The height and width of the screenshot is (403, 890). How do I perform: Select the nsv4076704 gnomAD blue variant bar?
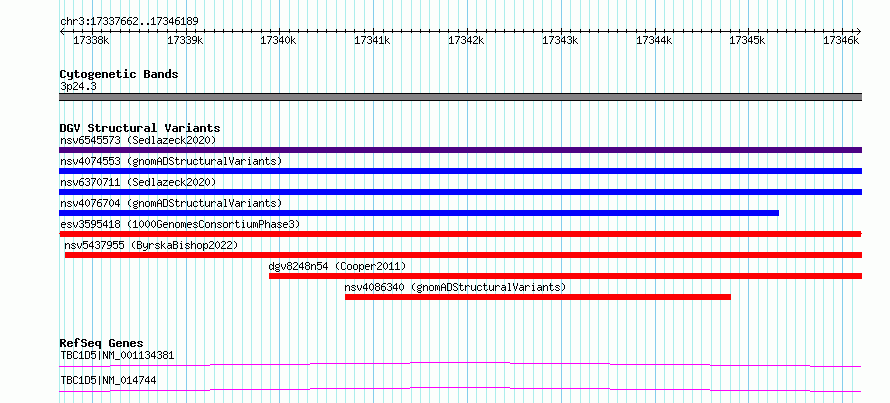click(x=419, y=213)
